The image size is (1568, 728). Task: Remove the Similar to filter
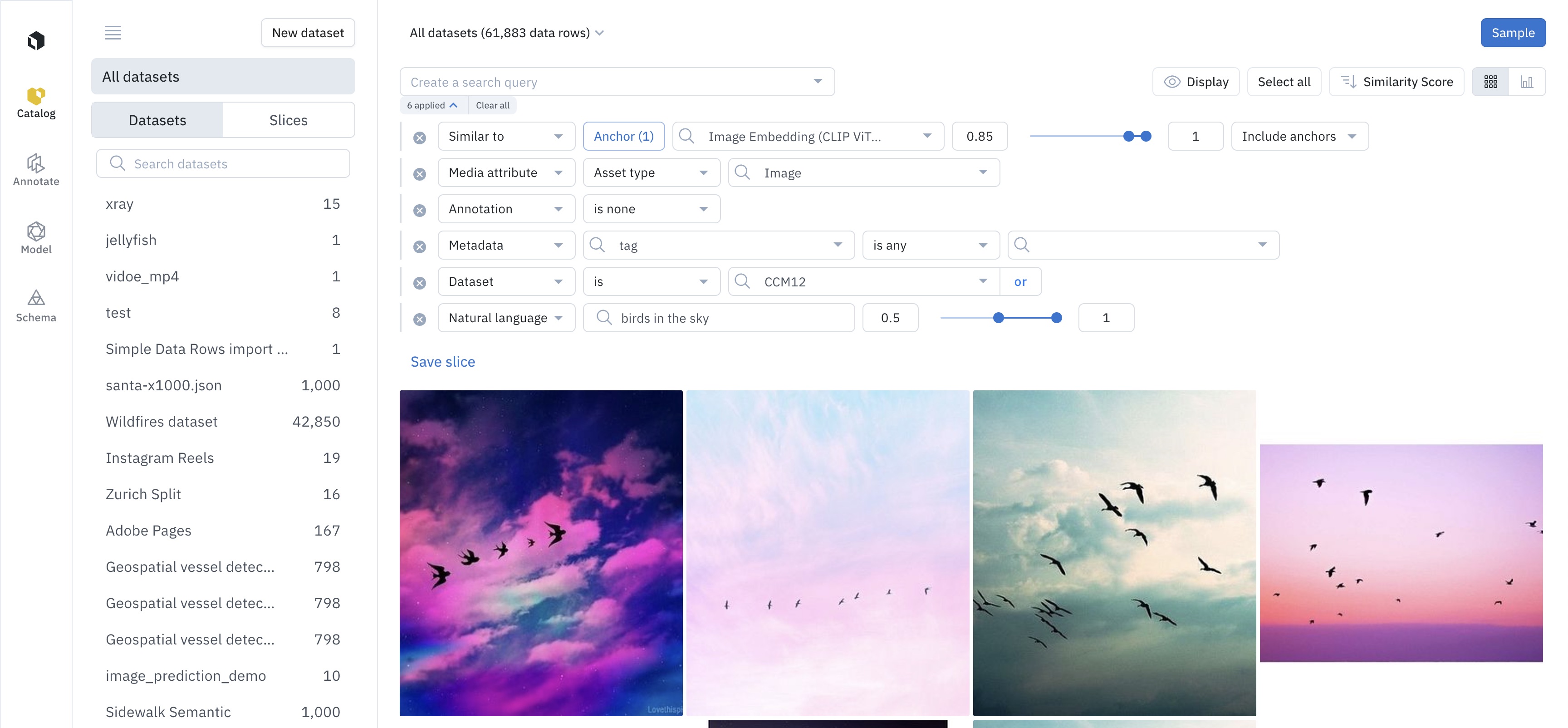coord(419,138)
